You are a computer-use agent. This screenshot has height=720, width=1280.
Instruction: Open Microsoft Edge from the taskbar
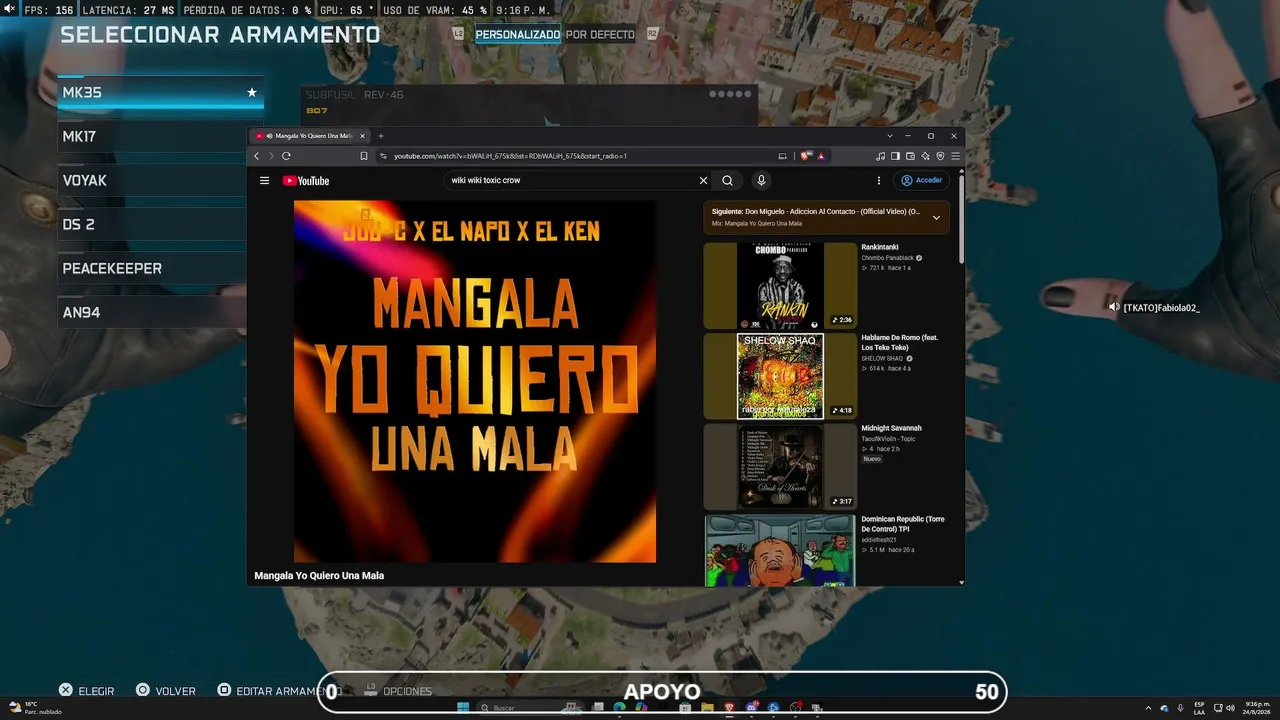pos(620,708)
